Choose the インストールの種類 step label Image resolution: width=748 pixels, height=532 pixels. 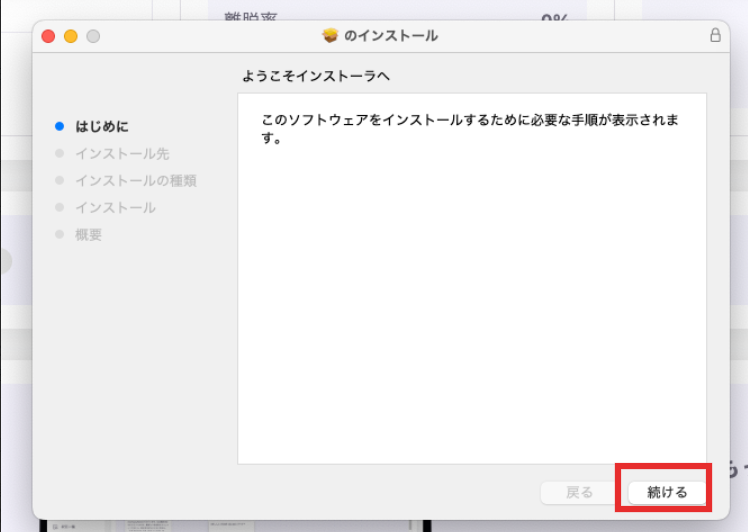tap(136, 180)
